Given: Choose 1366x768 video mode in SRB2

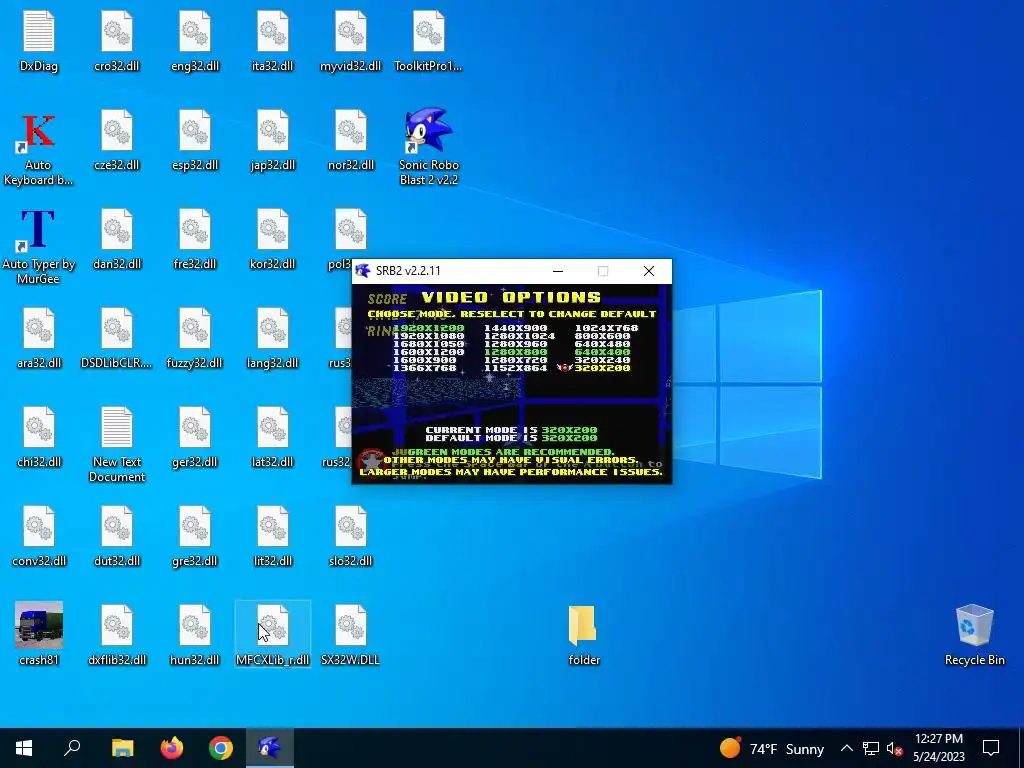Looking at the screenshot, I should pos(424,368).
